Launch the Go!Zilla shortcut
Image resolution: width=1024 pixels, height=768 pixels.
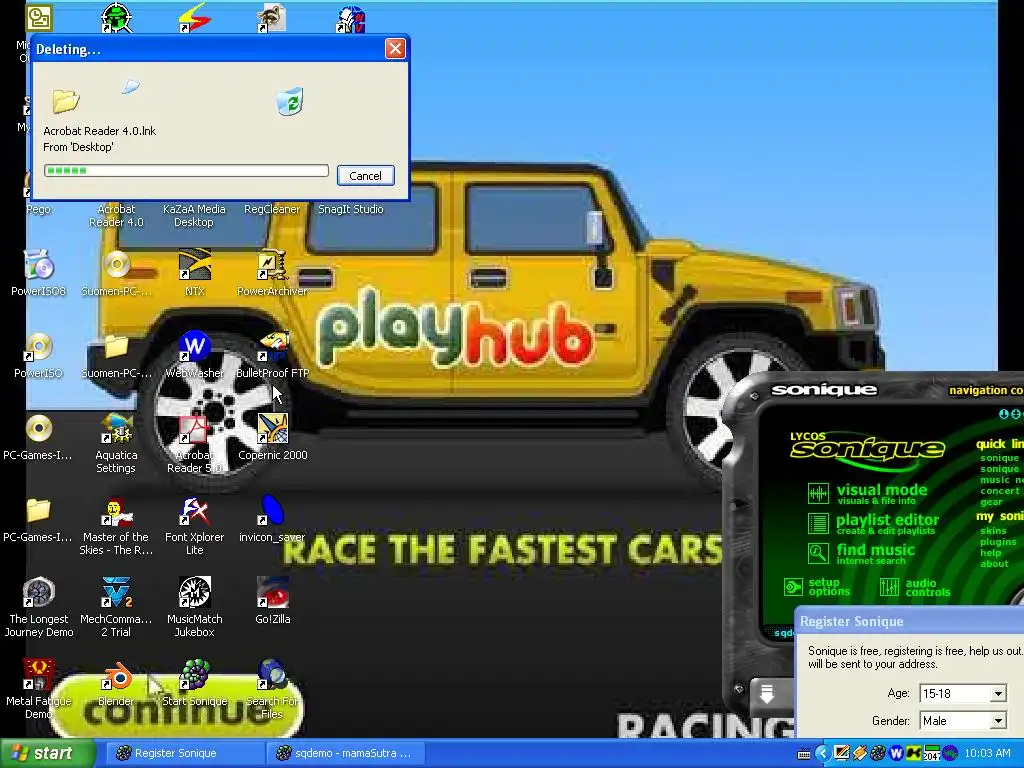[x=272, y=600]
